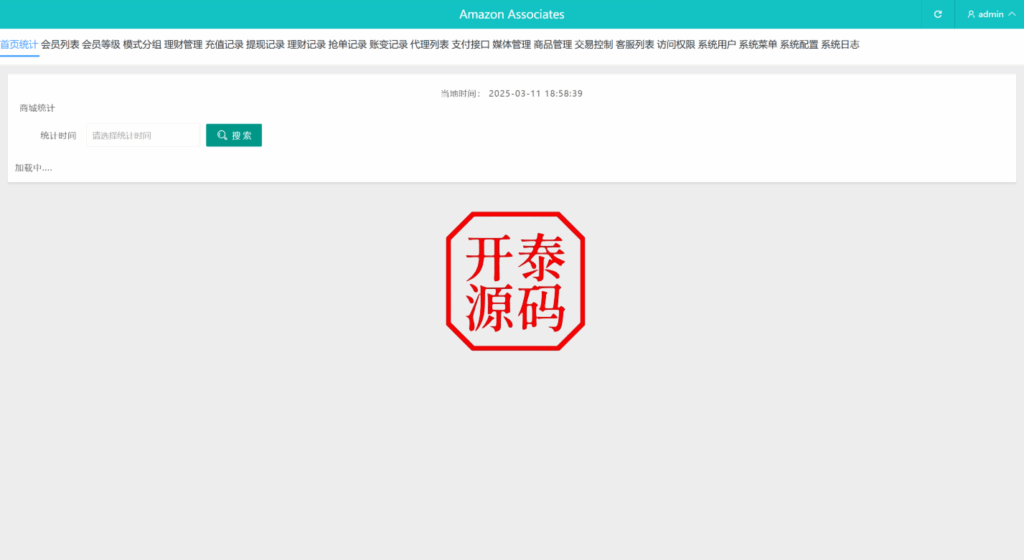The image size is (1024, 560).
Task: Open 代理列表 page
Action: (430, 44)
